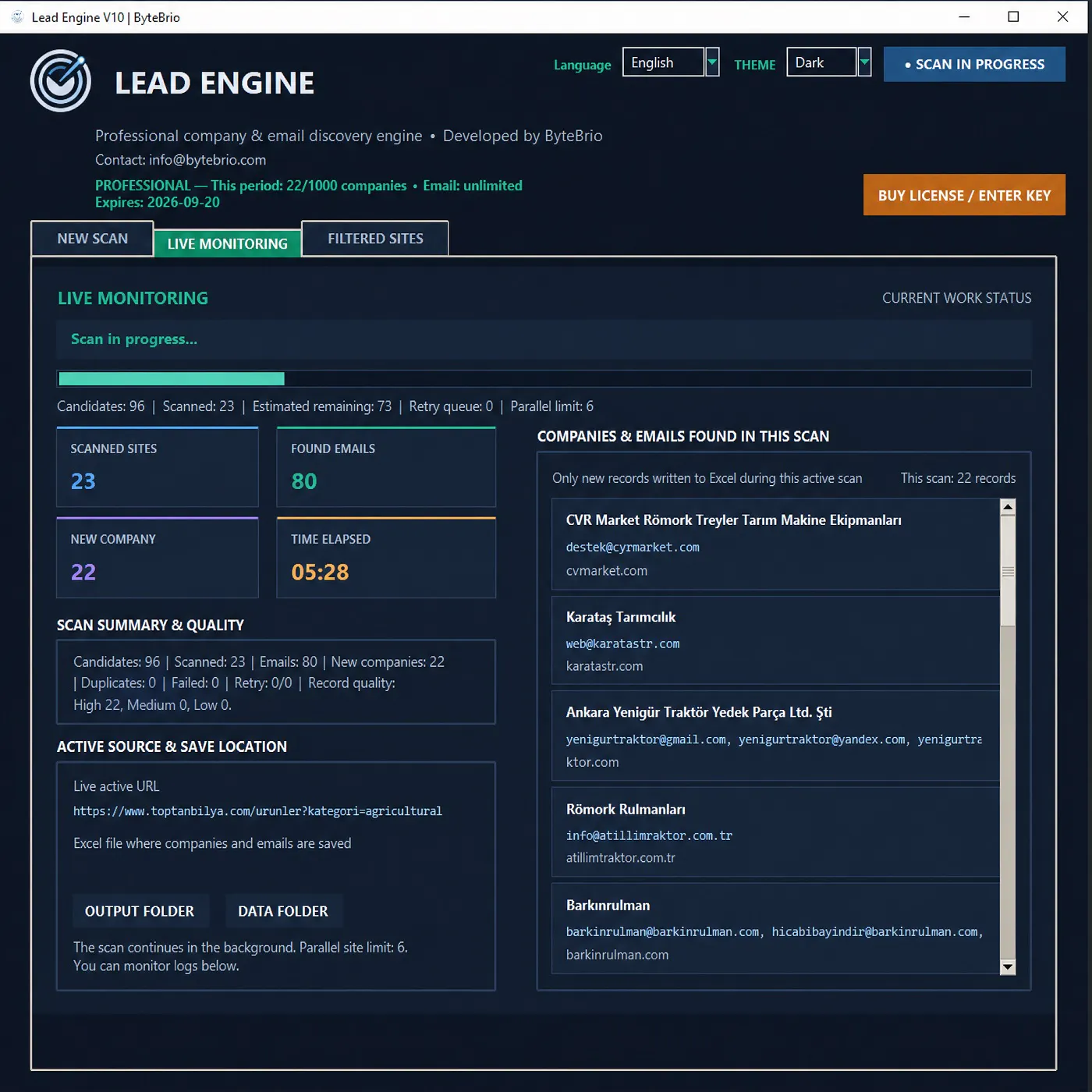Click the scroll down arrow in records list

1008,967
